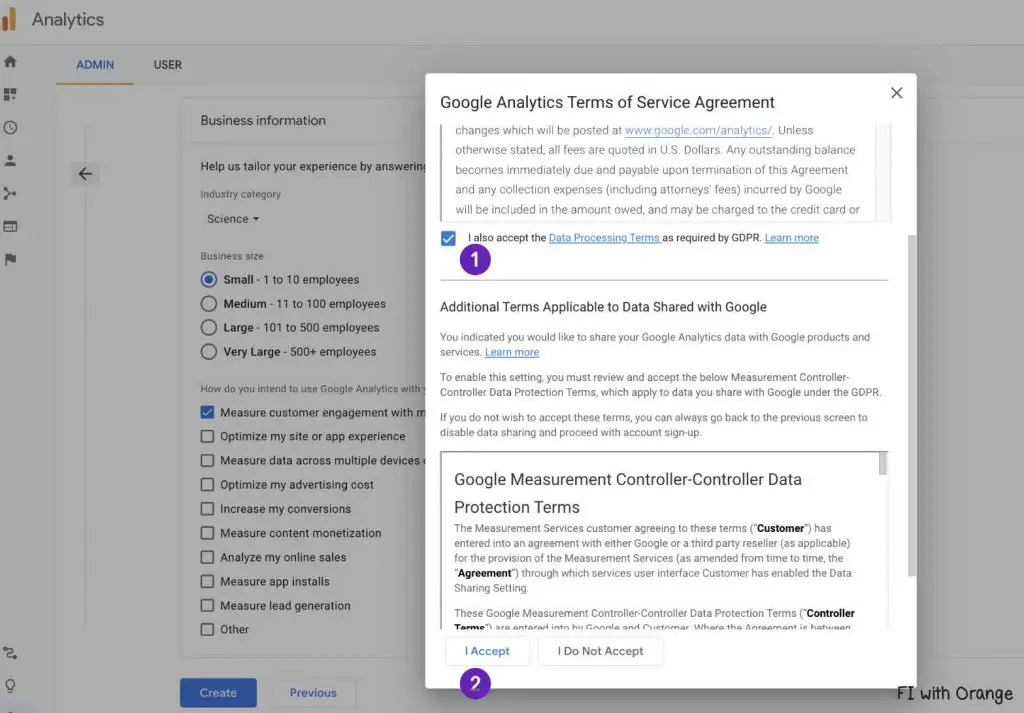Open the Industry category dropdown showing Science
Screen dimensions: 1024x713
[233, 219]
